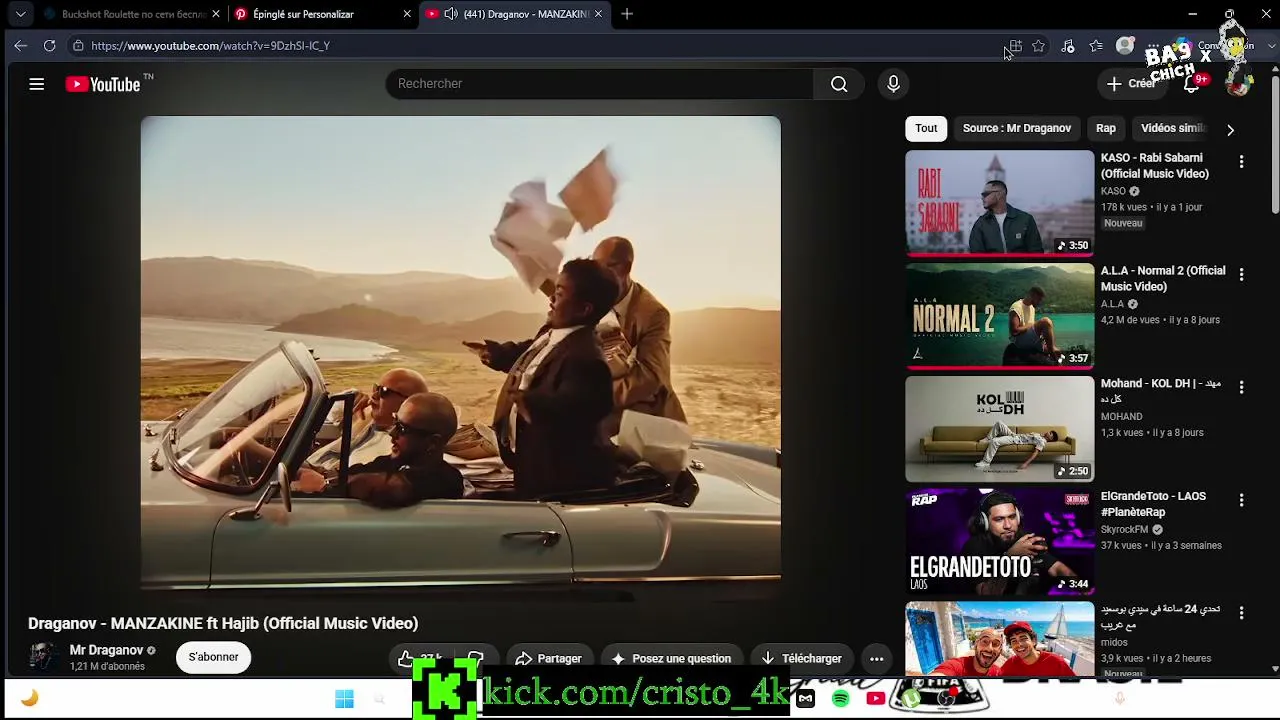Click the Partager share button

(x=548, y=658)
